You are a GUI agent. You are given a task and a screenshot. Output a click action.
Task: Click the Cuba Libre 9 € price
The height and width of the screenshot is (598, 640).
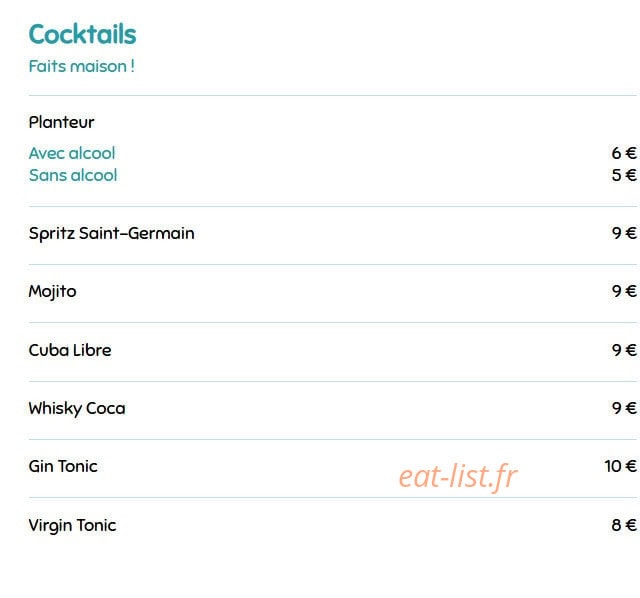click(x=624, y=350)
